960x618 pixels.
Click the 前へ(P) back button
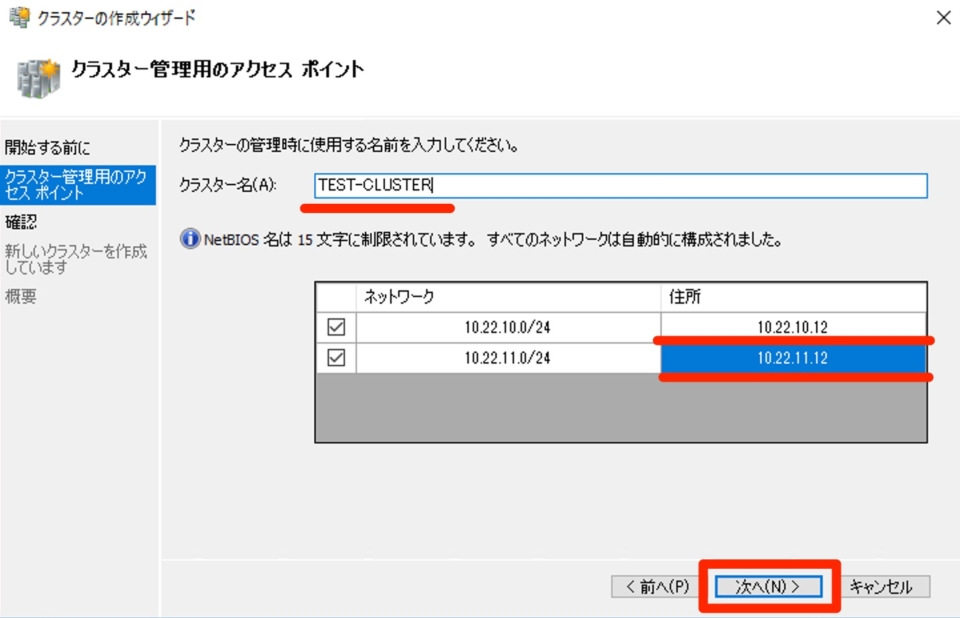click(657, 587)
